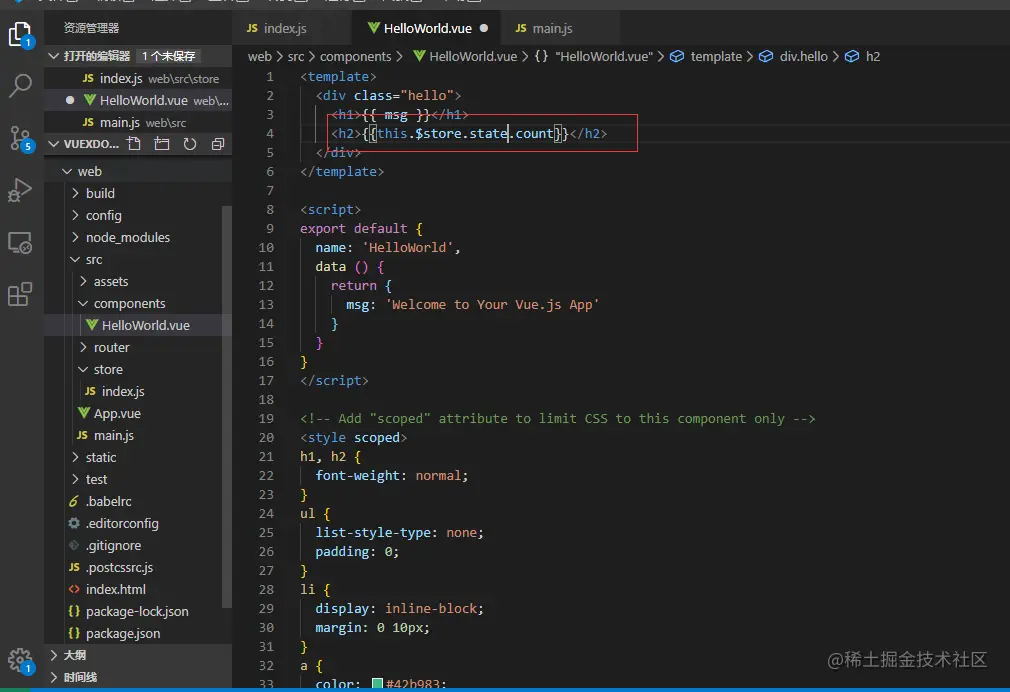This screenshot has height=692, width=1010.
Task: Click the color swatch for #42b983
Action: (x=377, y=684)
